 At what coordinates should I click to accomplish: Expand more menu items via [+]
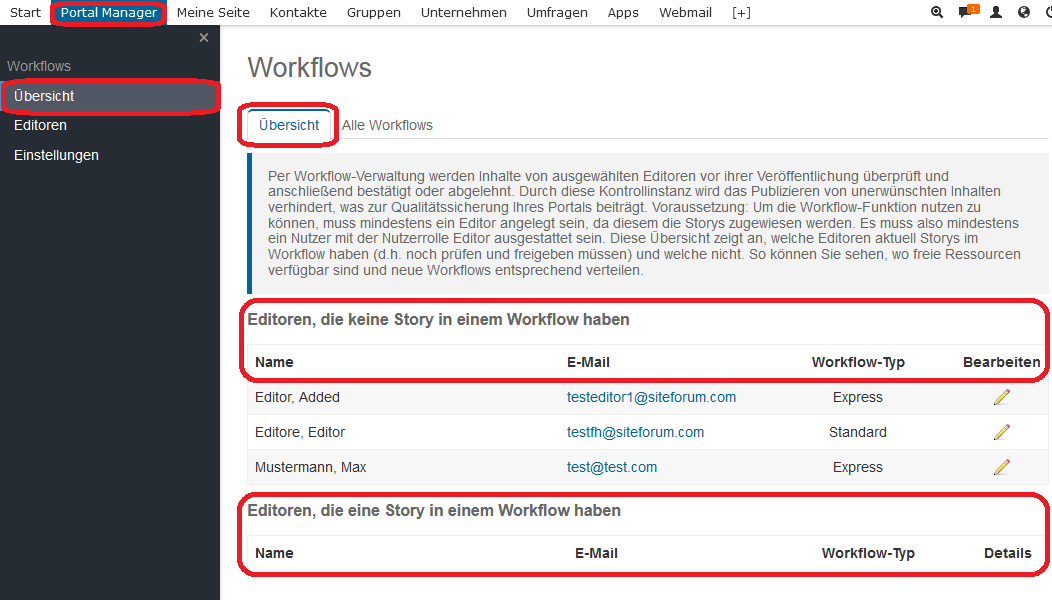pyautogui.click(x=741, y=12)
